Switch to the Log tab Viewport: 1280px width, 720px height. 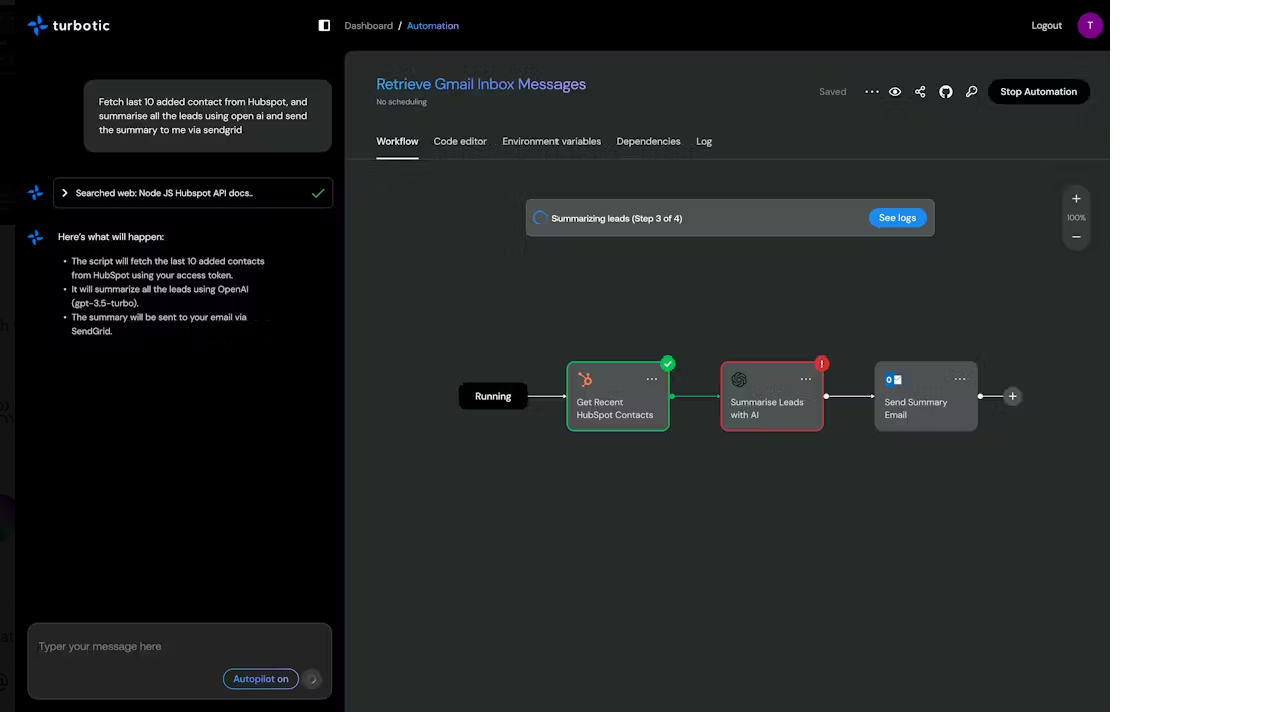tap(704, 141)
